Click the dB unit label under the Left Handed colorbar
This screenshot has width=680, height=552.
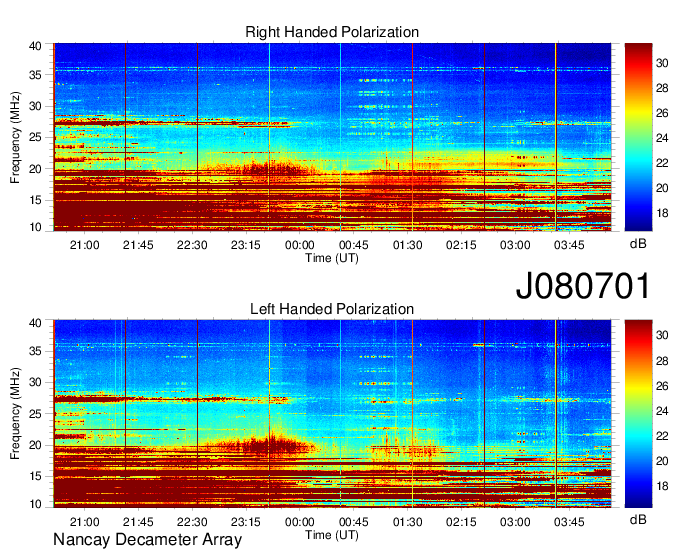(638, 519)
